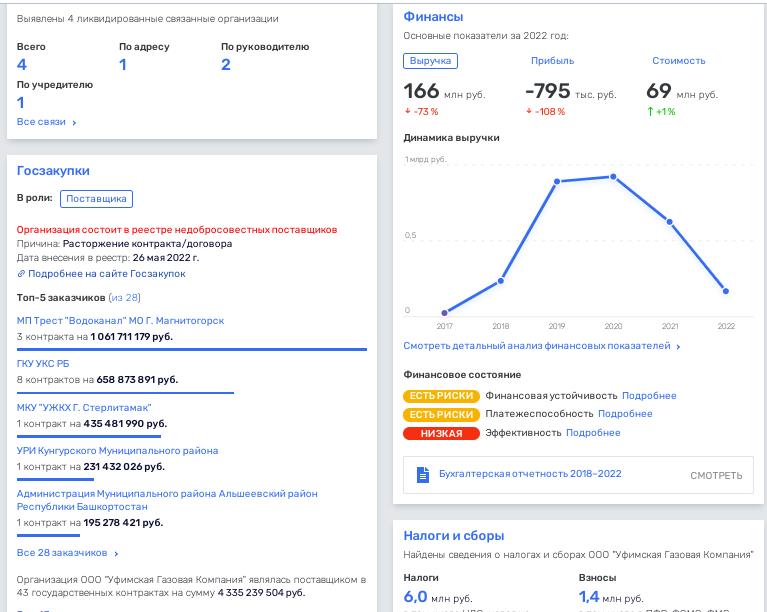767x612 pixels.
Task: Click the red unfair suppliers registry warning
Action: pos(177,230)
